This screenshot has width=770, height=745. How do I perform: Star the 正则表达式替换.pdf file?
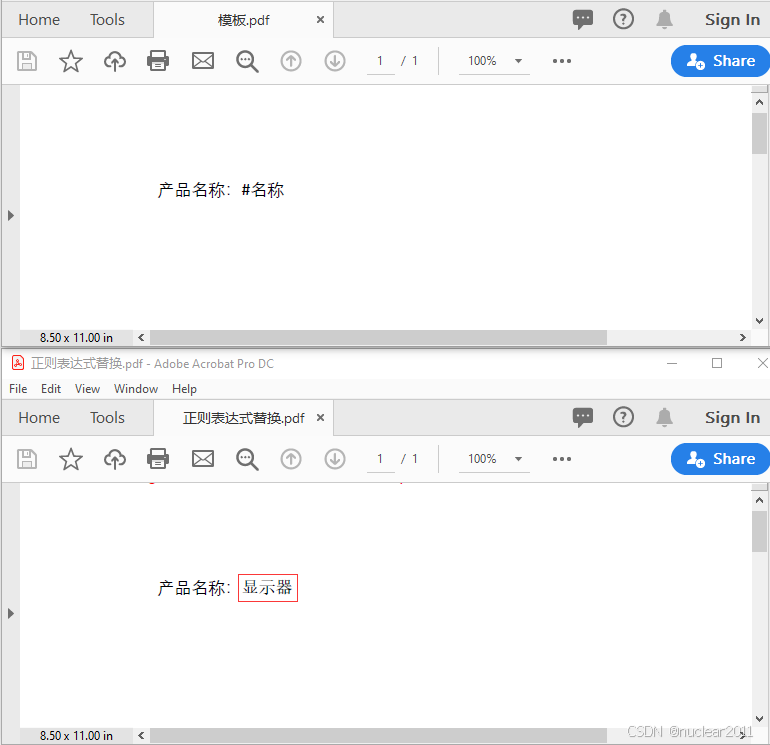pyautogui.click(x=71, y=459)
